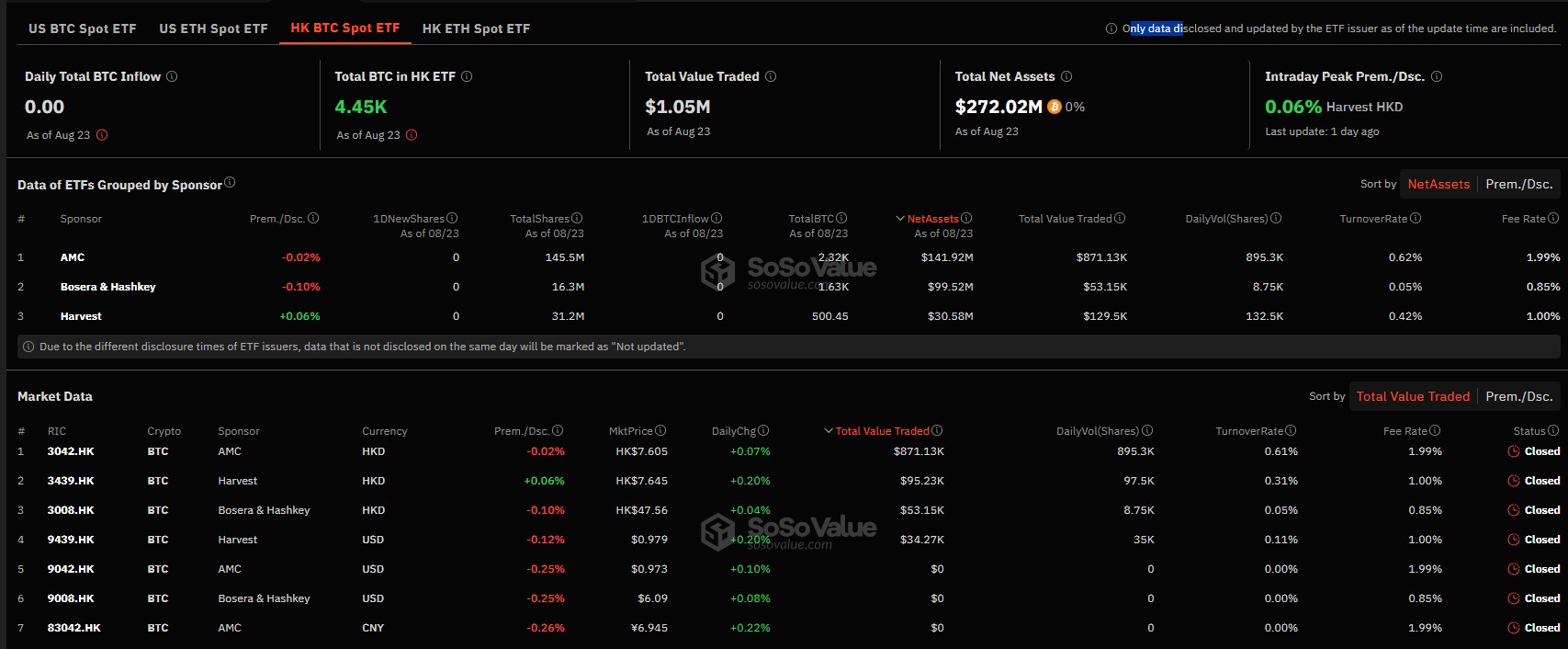Click info icon on sponsor table TurnoverRate header

[x=1416, y=218]
